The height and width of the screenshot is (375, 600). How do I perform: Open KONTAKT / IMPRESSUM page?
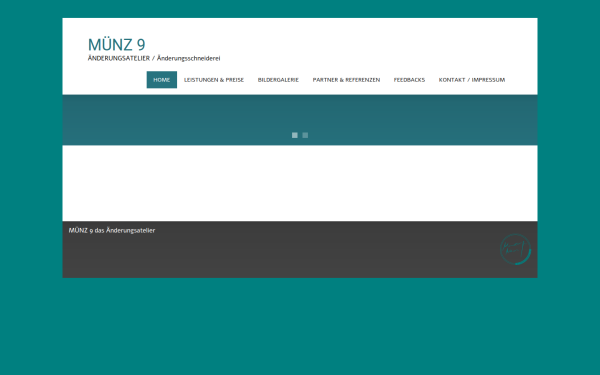tap(472, 80)
